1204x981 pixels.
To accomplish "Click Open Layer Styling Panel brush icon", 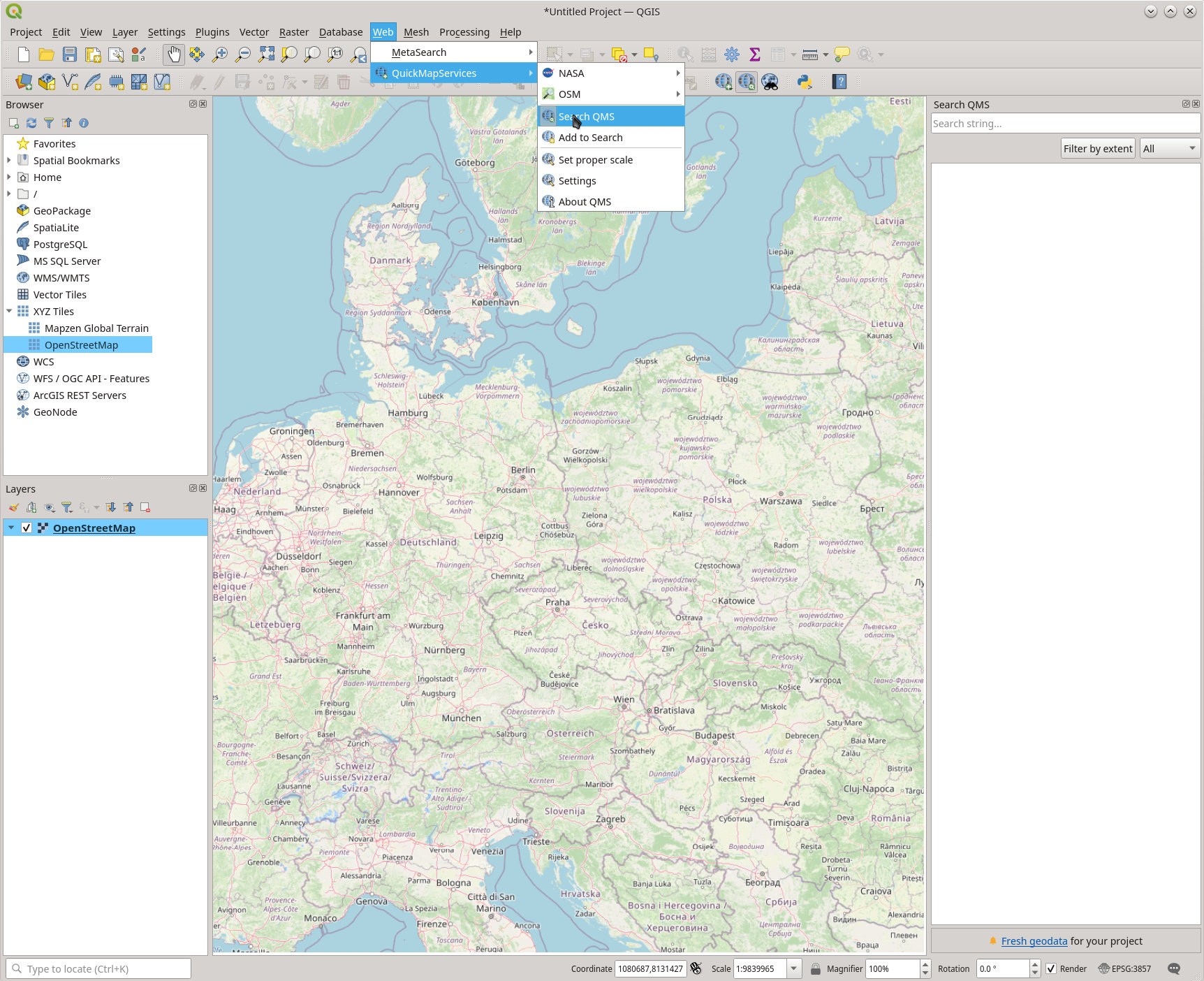I will click(x=13, y=507).
